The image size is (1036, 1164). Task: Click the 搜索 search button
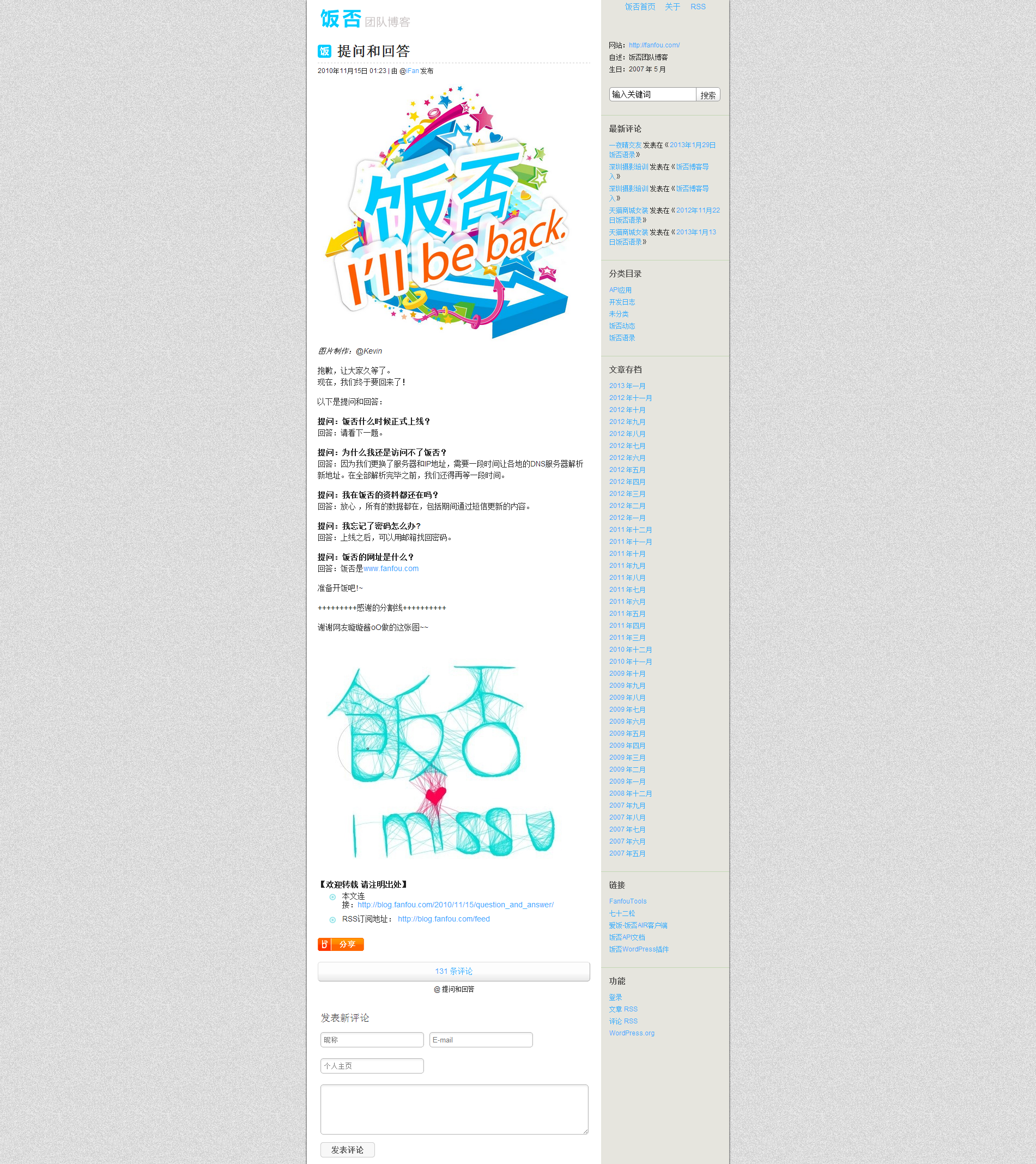tap(708, 94)
